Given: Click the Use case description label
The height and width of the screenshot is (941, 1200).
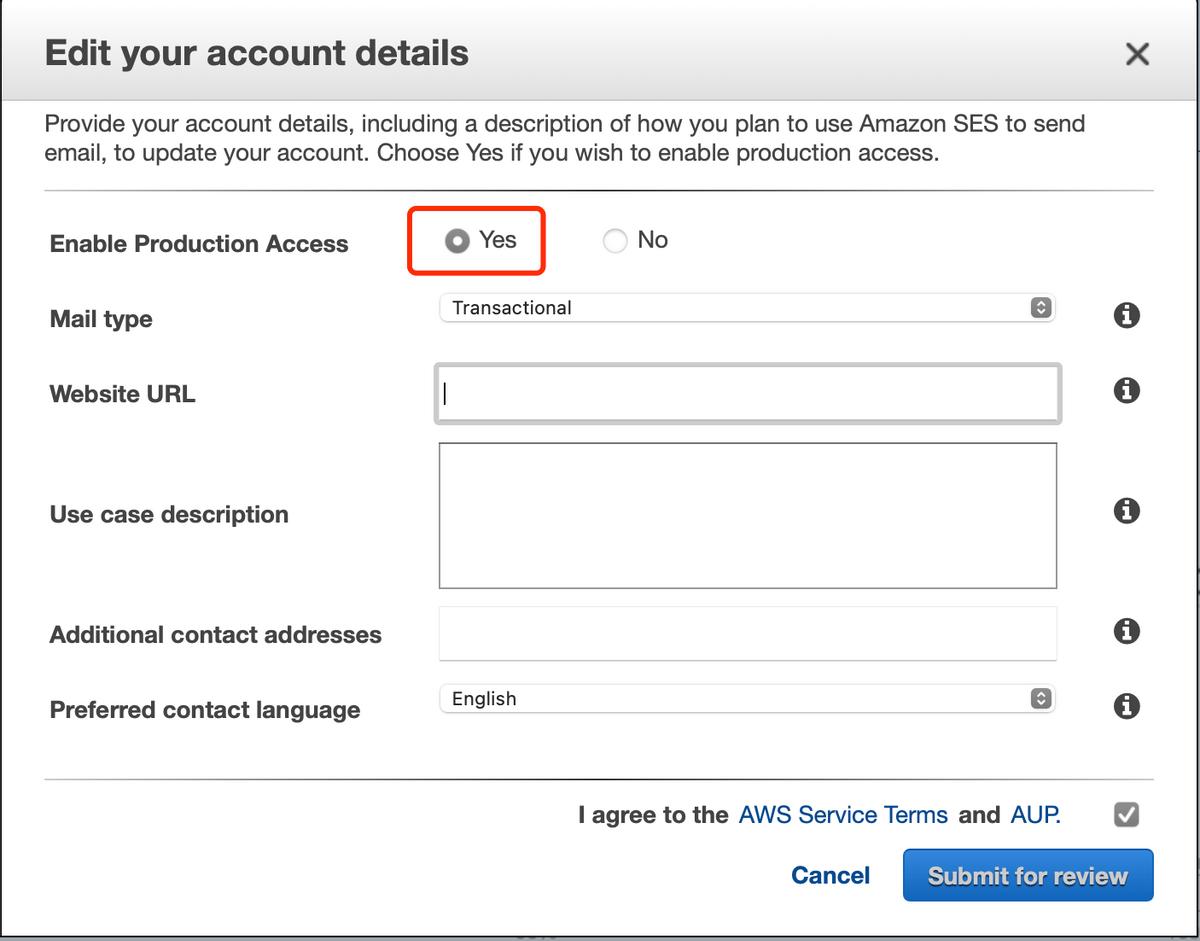Looking at the screenshot, I should point(169,515).
